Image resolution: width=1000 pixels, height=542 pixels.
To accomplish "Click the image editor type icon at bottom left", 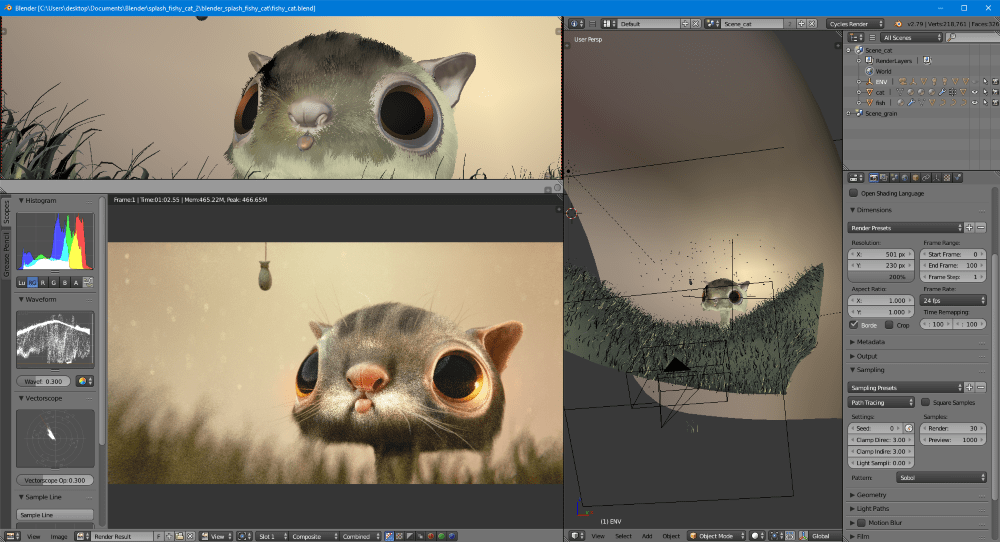I will 11,536.
